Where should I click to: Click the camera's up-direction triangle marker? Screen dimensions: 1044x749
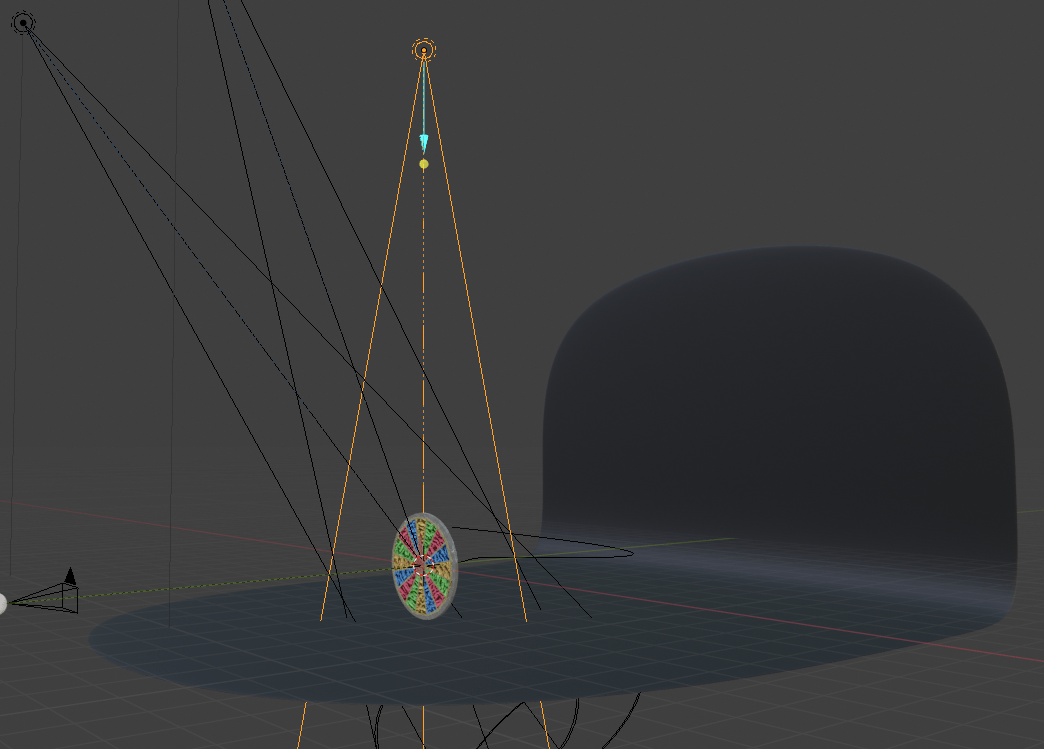coord(70,574)
